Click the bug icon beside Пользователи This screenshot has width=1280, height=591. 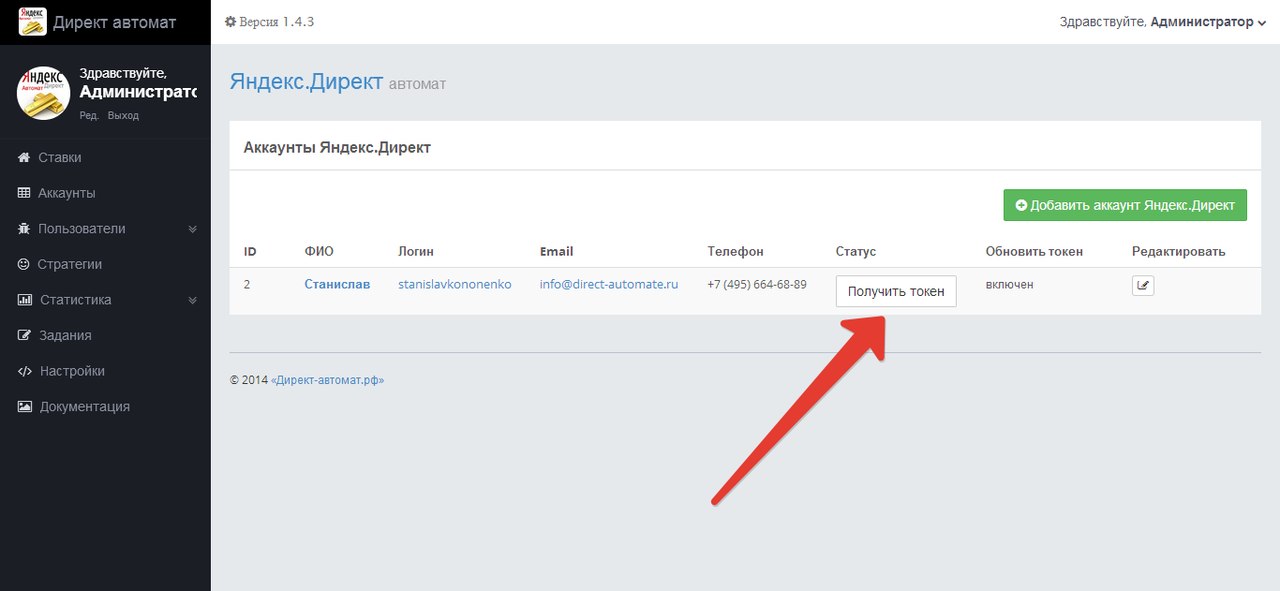24,229
